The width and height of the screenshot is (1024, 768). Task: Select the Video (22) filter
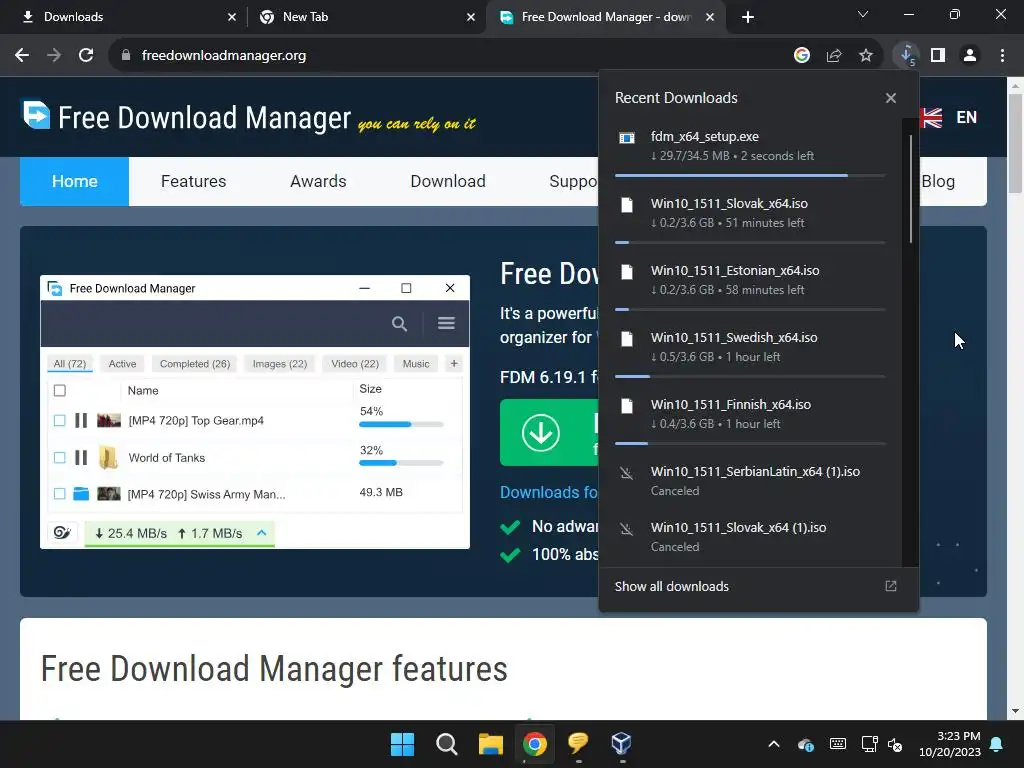tap(355, 364)
